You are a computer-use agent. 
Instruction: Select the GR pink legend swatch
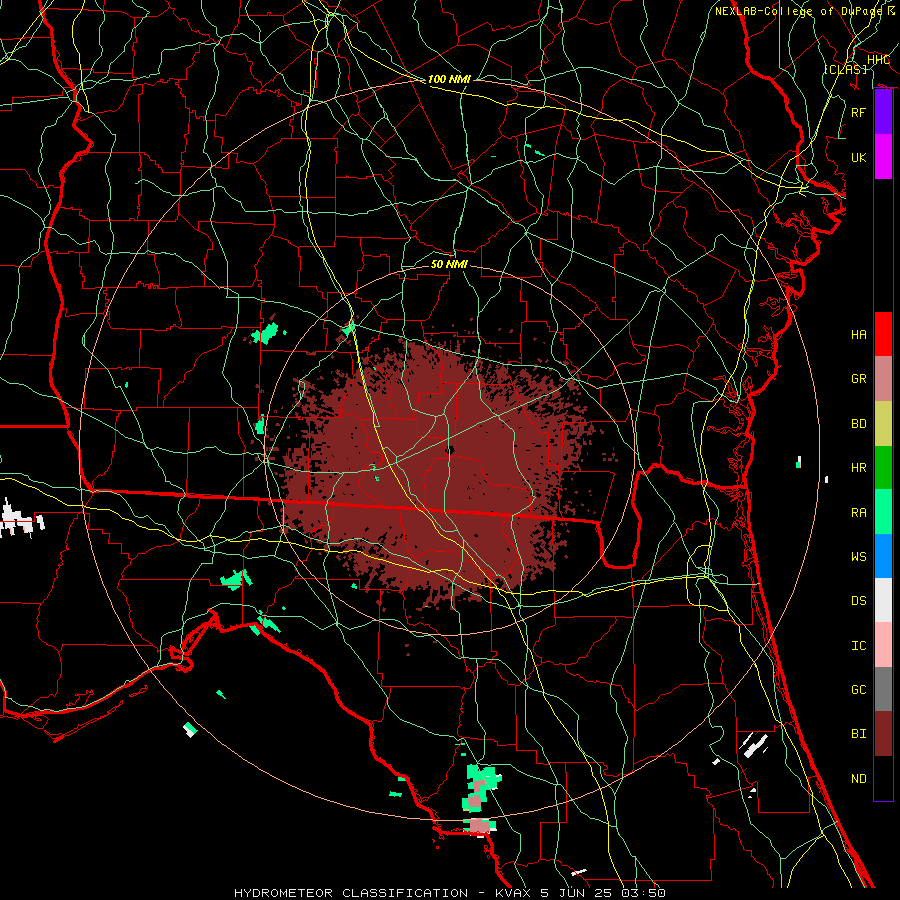(883, 378)
